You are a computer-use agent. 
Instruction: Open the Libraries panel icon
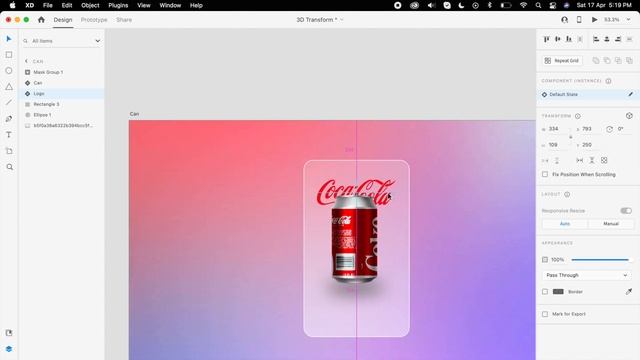click(9, 333)
